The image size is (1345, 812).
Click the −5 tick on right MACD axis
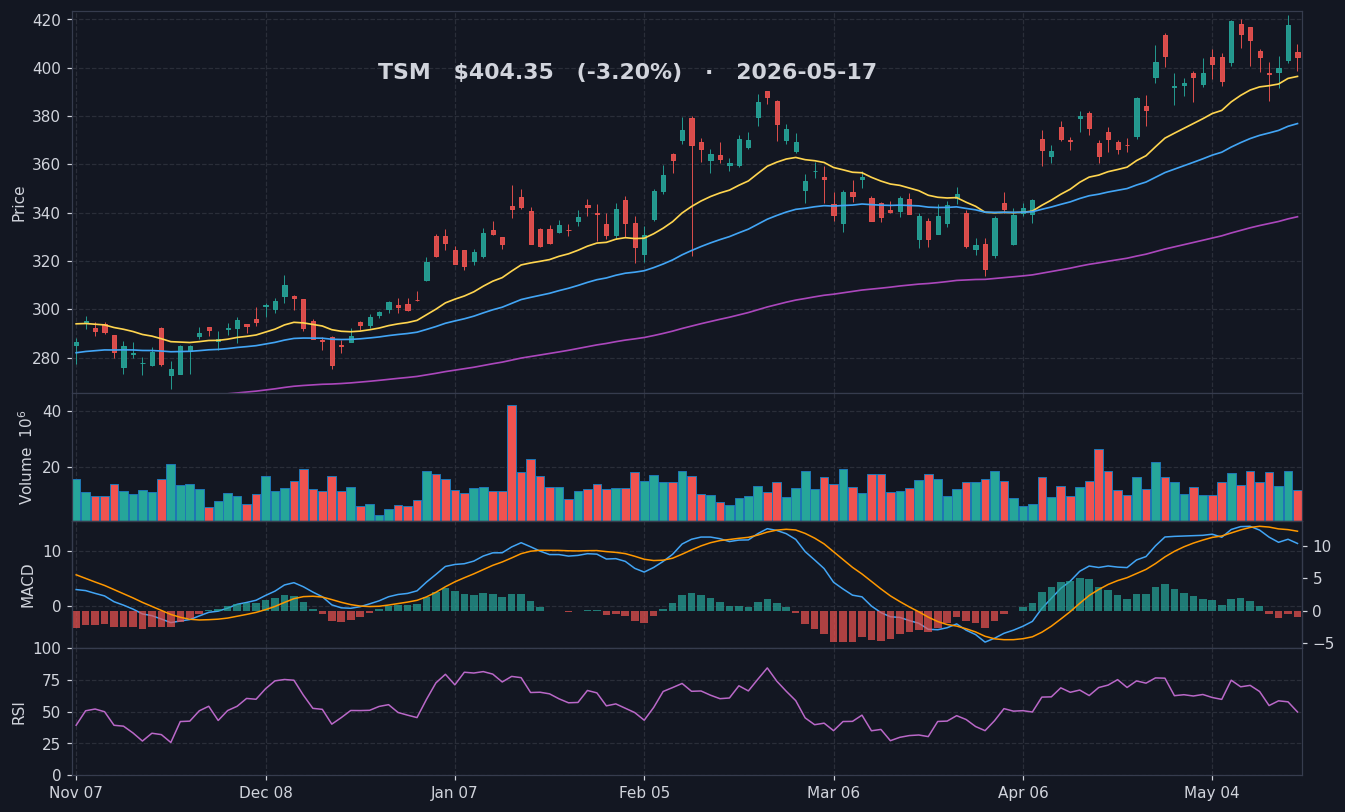pyautogui.click(x=1322, y=643)
